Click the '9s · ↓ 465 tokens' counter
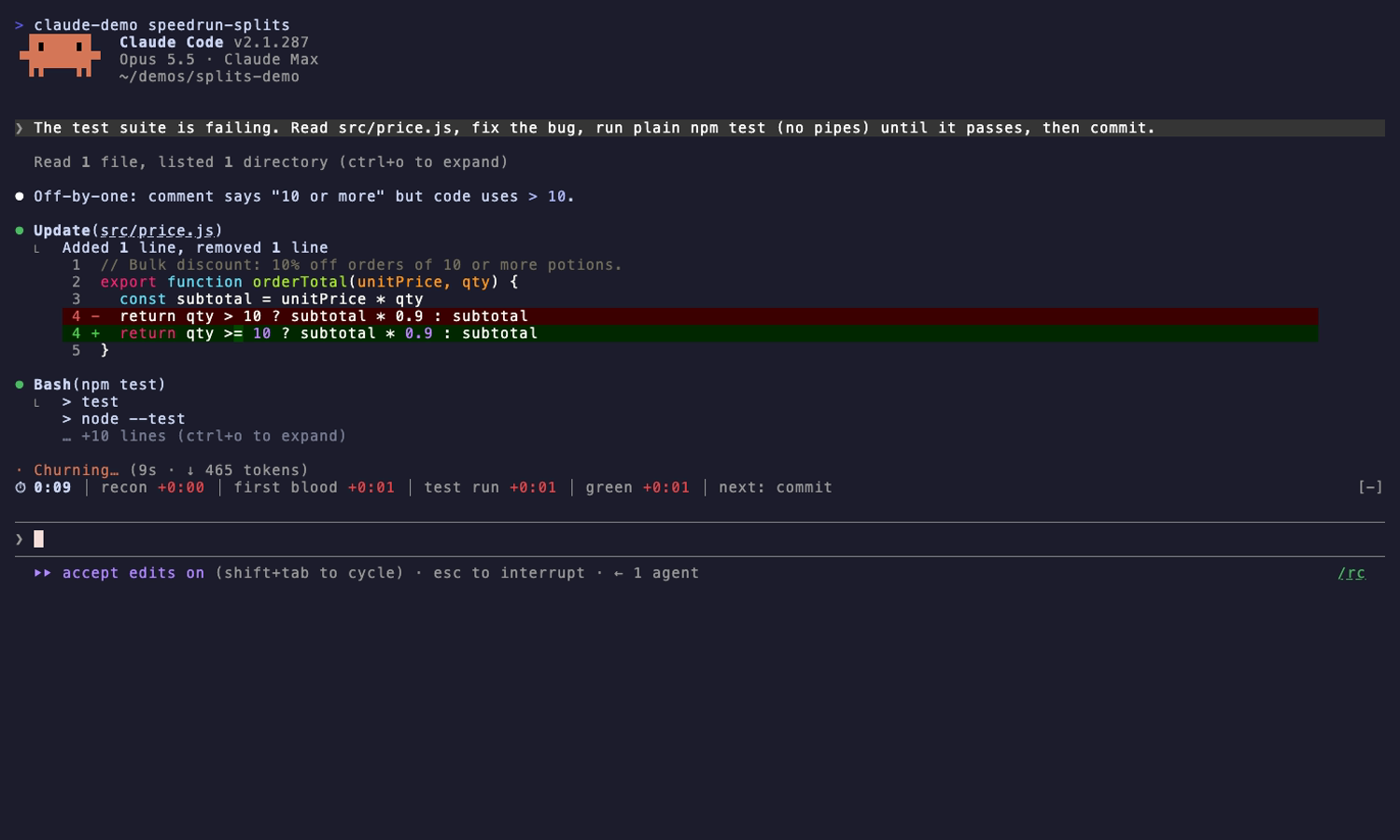Screen dimensions: 1400x840 point(218,470)
